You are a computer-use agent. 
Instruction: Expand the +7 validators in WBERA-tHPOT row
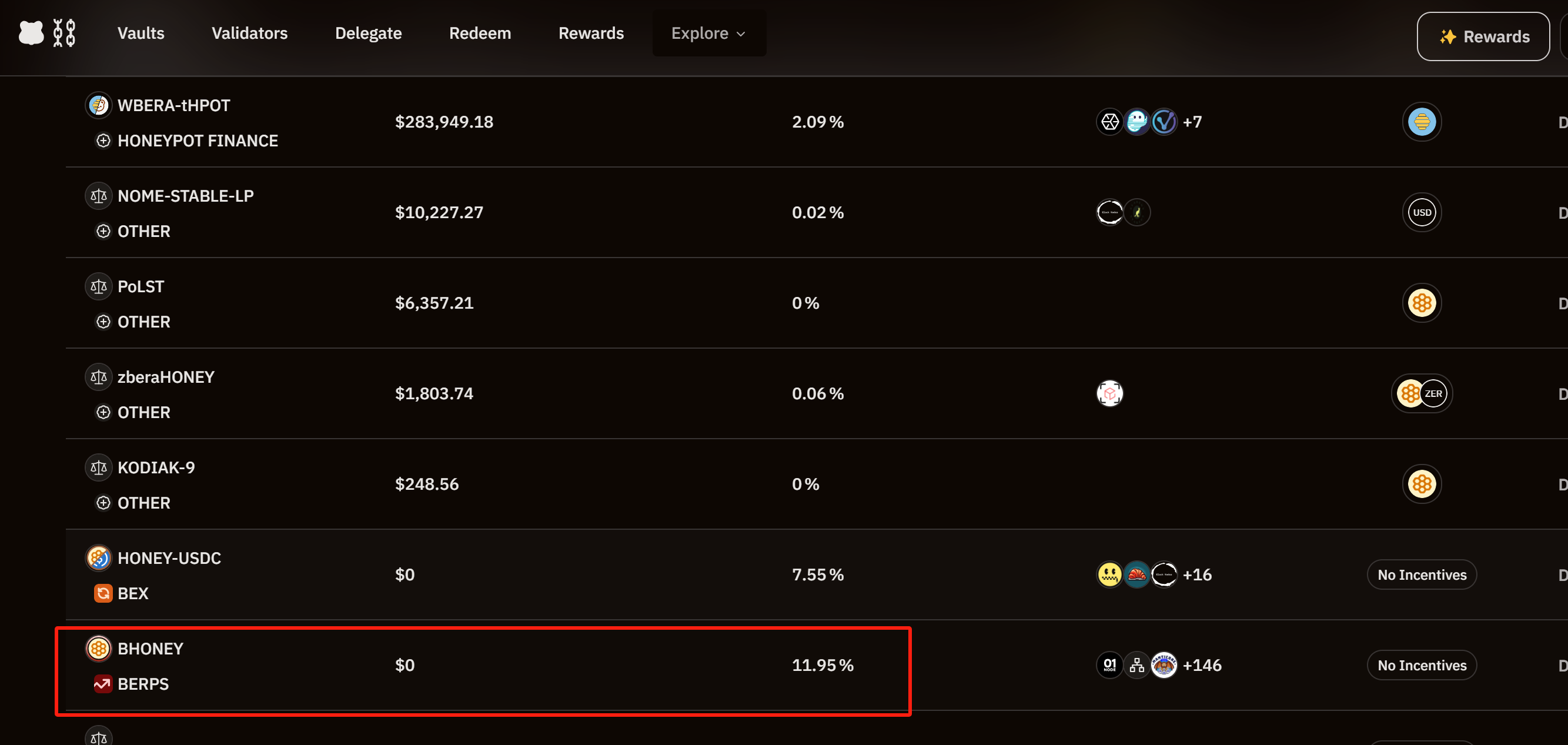pos(1192,122)
